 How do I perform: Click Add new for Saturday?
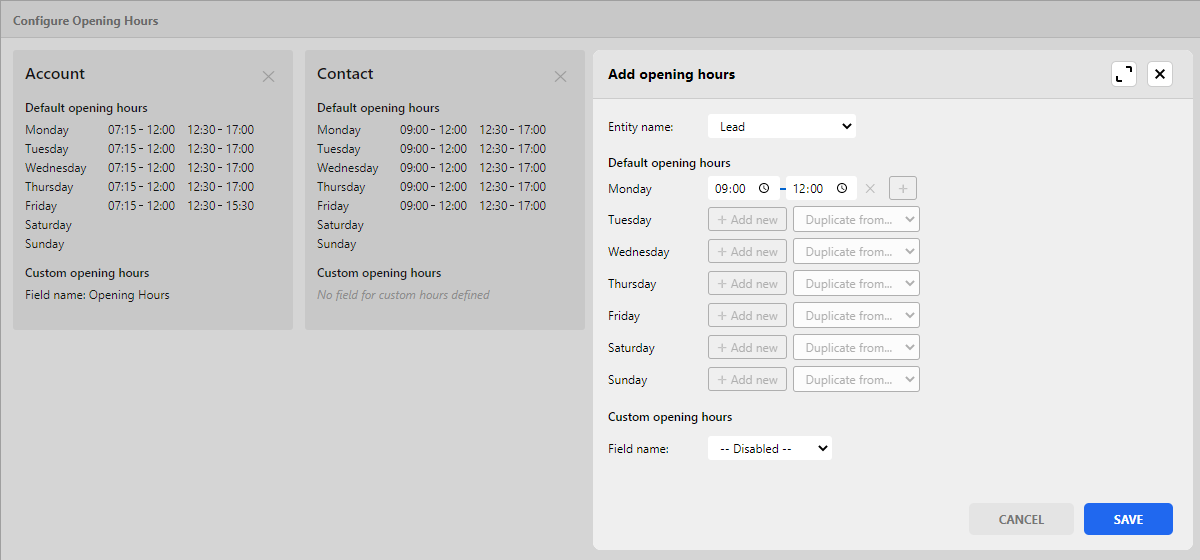pos(747,348)
